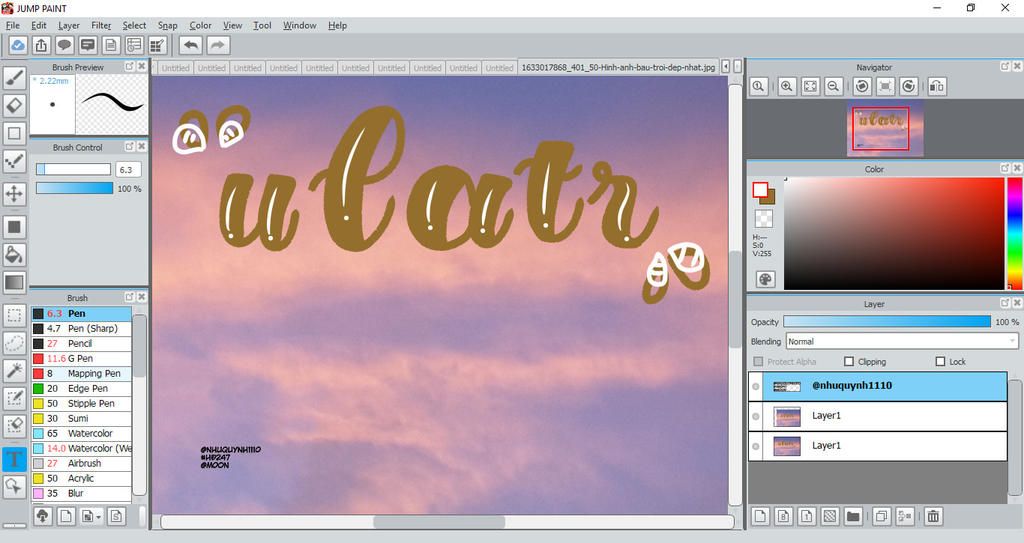Select the Bucket fill tool
The width and height of the screenshot is (1024, 543).
[x=14, y=255]
